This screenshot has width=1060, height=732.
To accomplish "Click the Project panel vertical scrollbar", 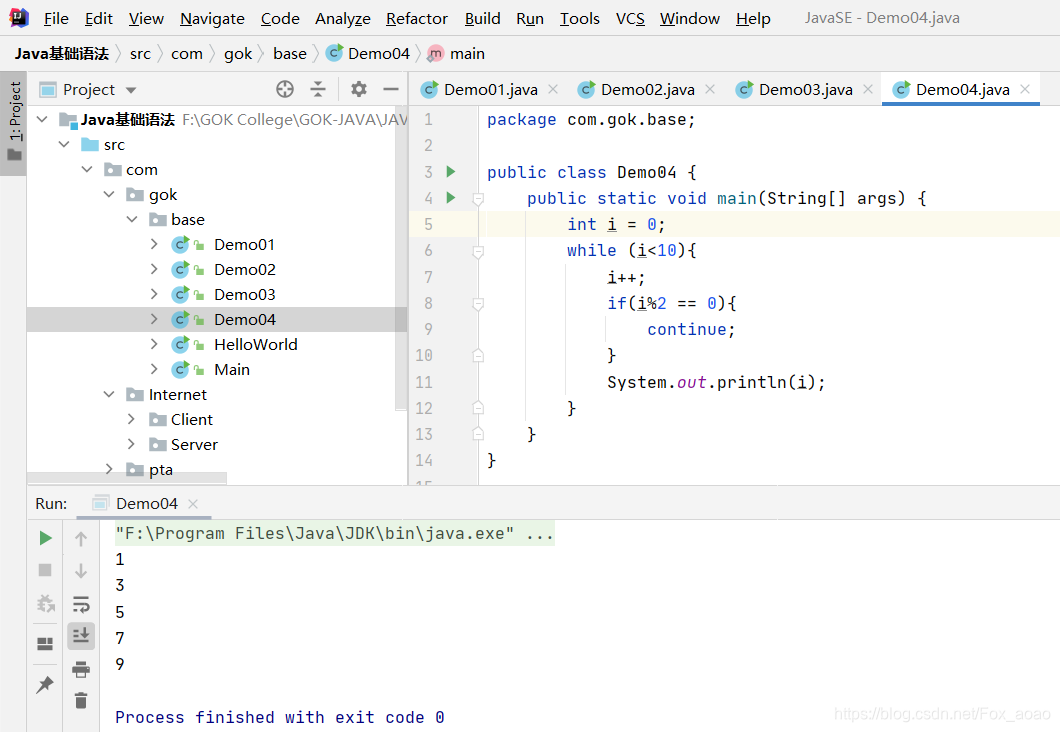I will [x=401, y=259].
